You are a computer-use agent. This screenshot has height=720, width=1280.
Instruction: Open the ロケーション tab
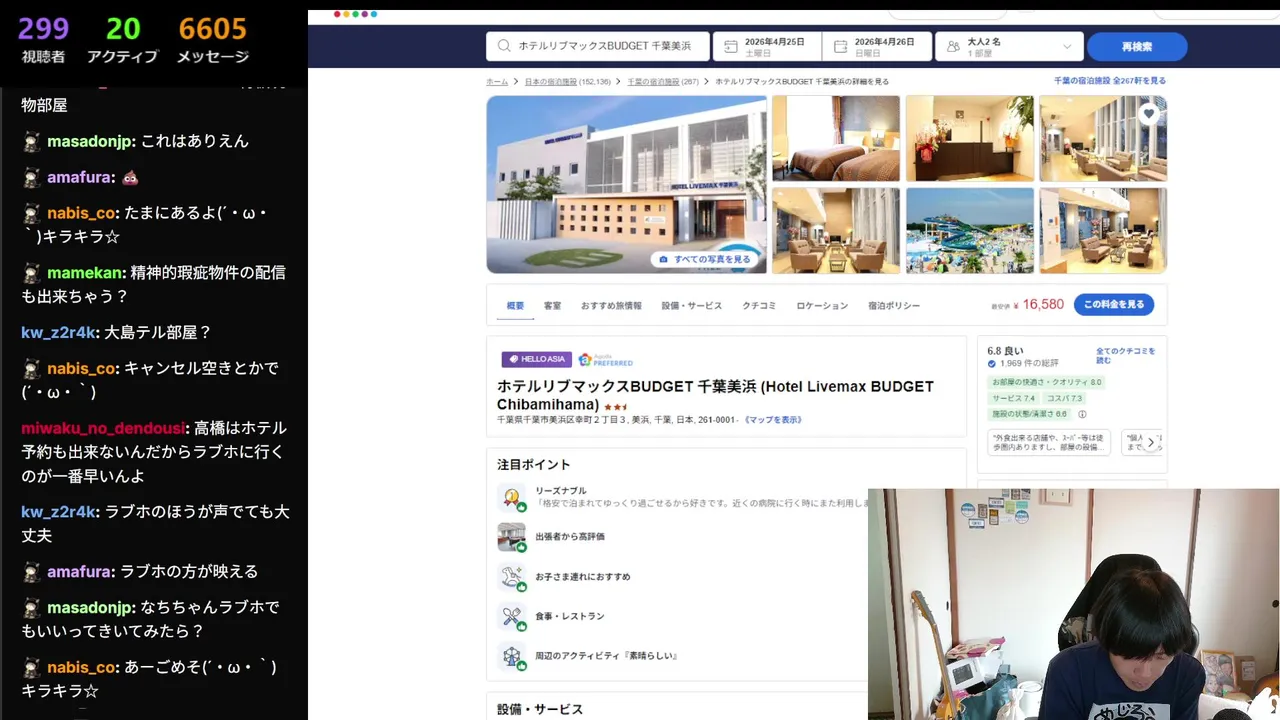[x=822, y=305]
